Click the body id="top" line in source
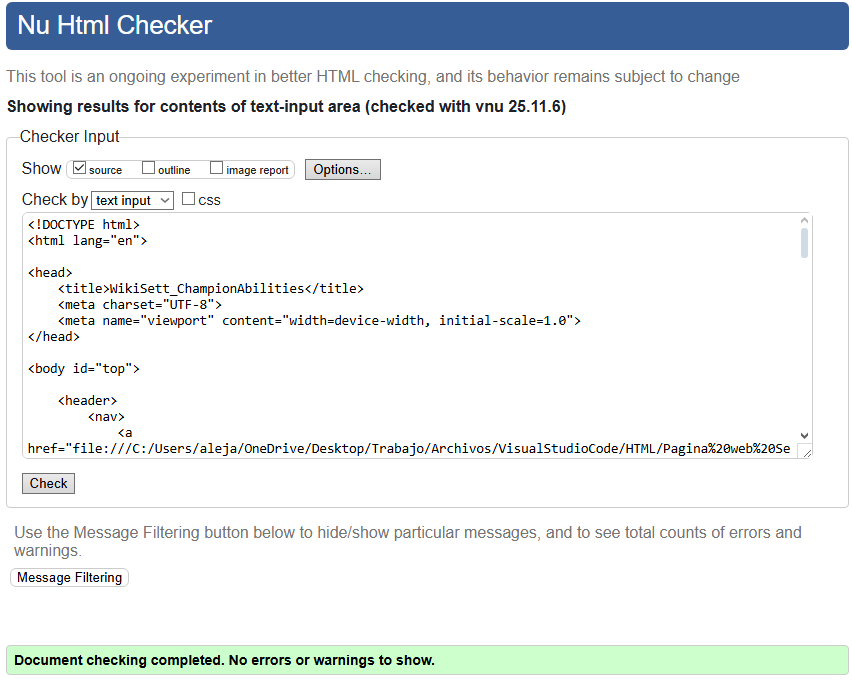Image resolution: width=852 pixels, height=688 pixels. [84, 369]
